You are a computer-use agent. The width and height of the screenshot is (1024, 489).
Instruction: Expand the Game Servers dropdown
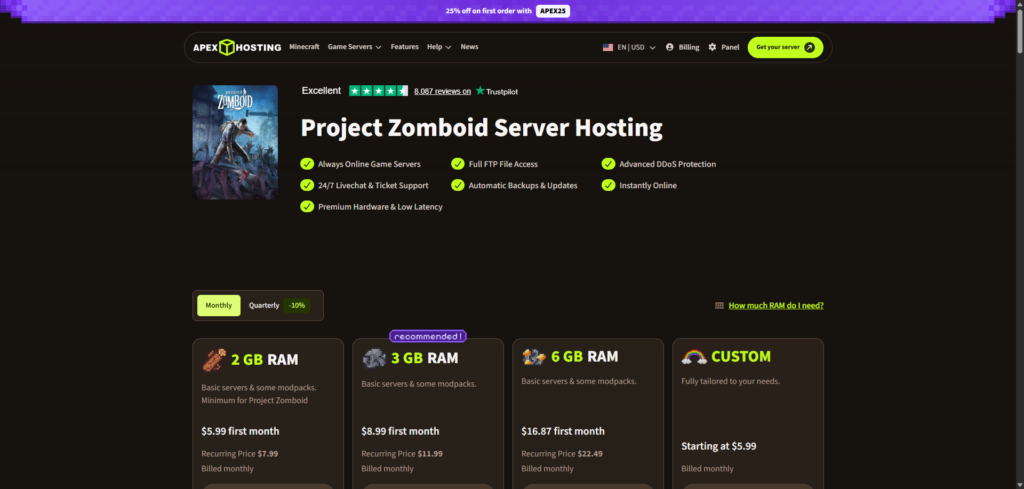click(x=355, y=47)
